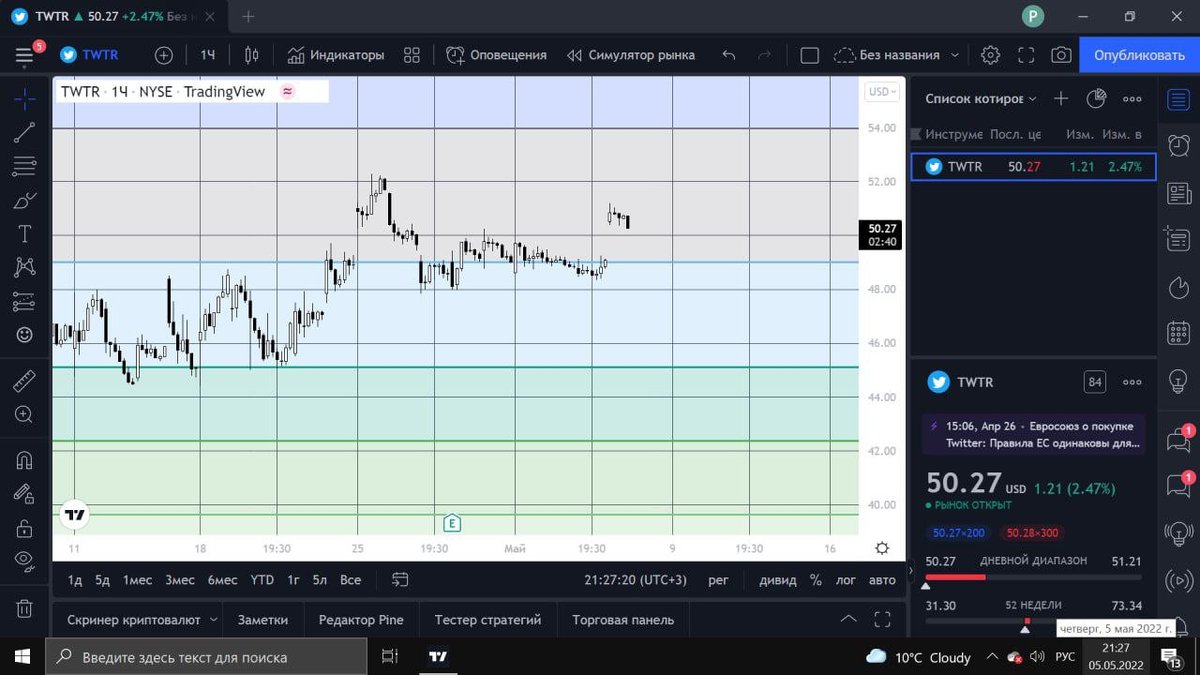Click the Опубликовать publish button
1200x675 pixels.
tap(1139, 55)
